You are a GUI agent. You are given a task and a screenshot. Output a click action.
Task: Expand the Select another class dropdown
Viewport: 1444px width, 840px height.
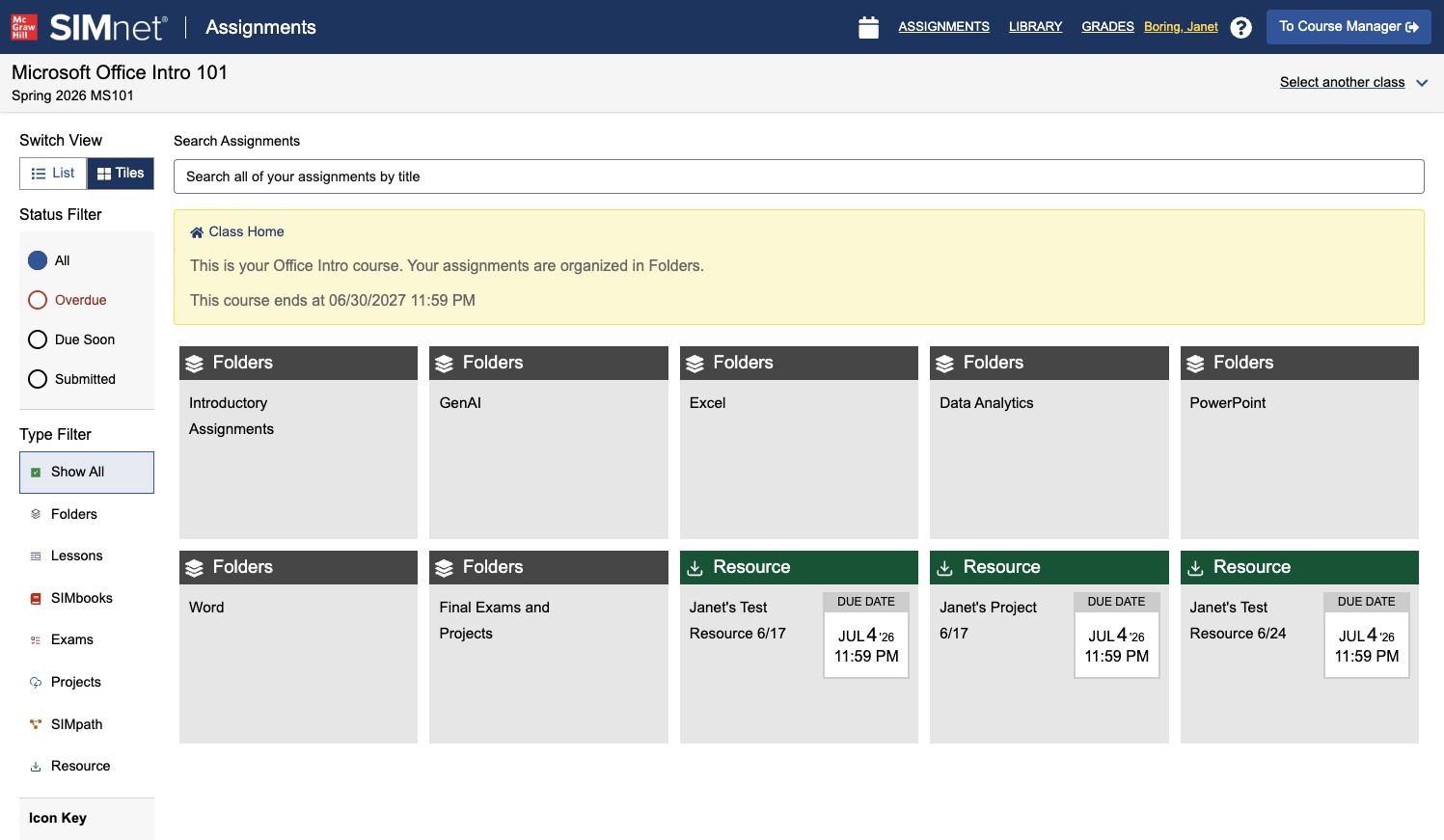[1353, 83]
